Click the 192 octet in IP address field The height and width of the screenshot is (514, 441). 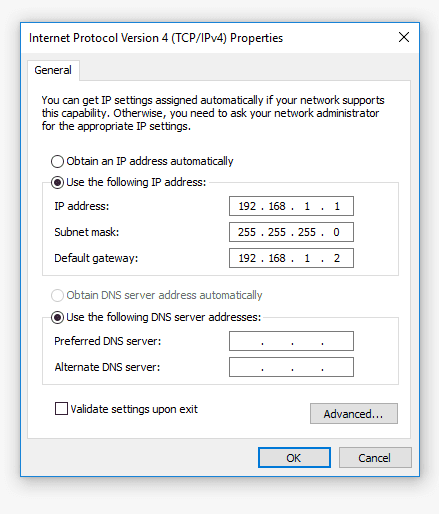click(x=247, y=206)
